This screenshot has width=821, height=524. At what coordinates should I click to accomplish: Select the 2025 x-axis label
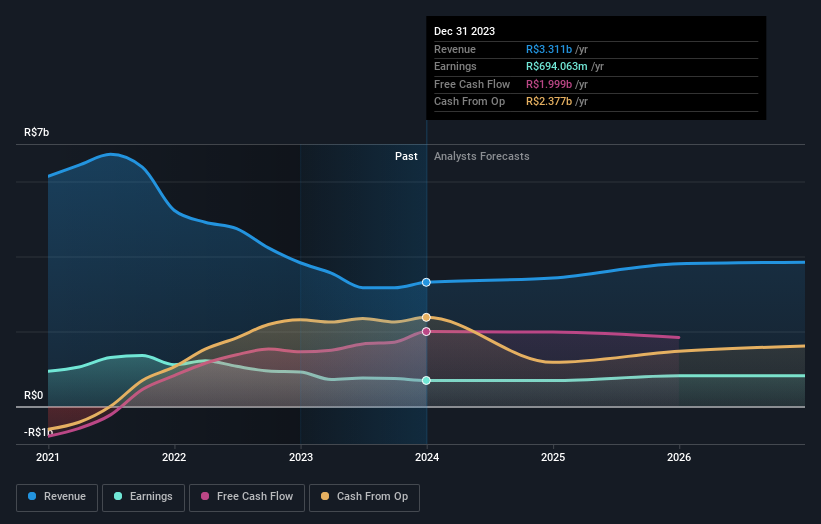tap(553, 457)
